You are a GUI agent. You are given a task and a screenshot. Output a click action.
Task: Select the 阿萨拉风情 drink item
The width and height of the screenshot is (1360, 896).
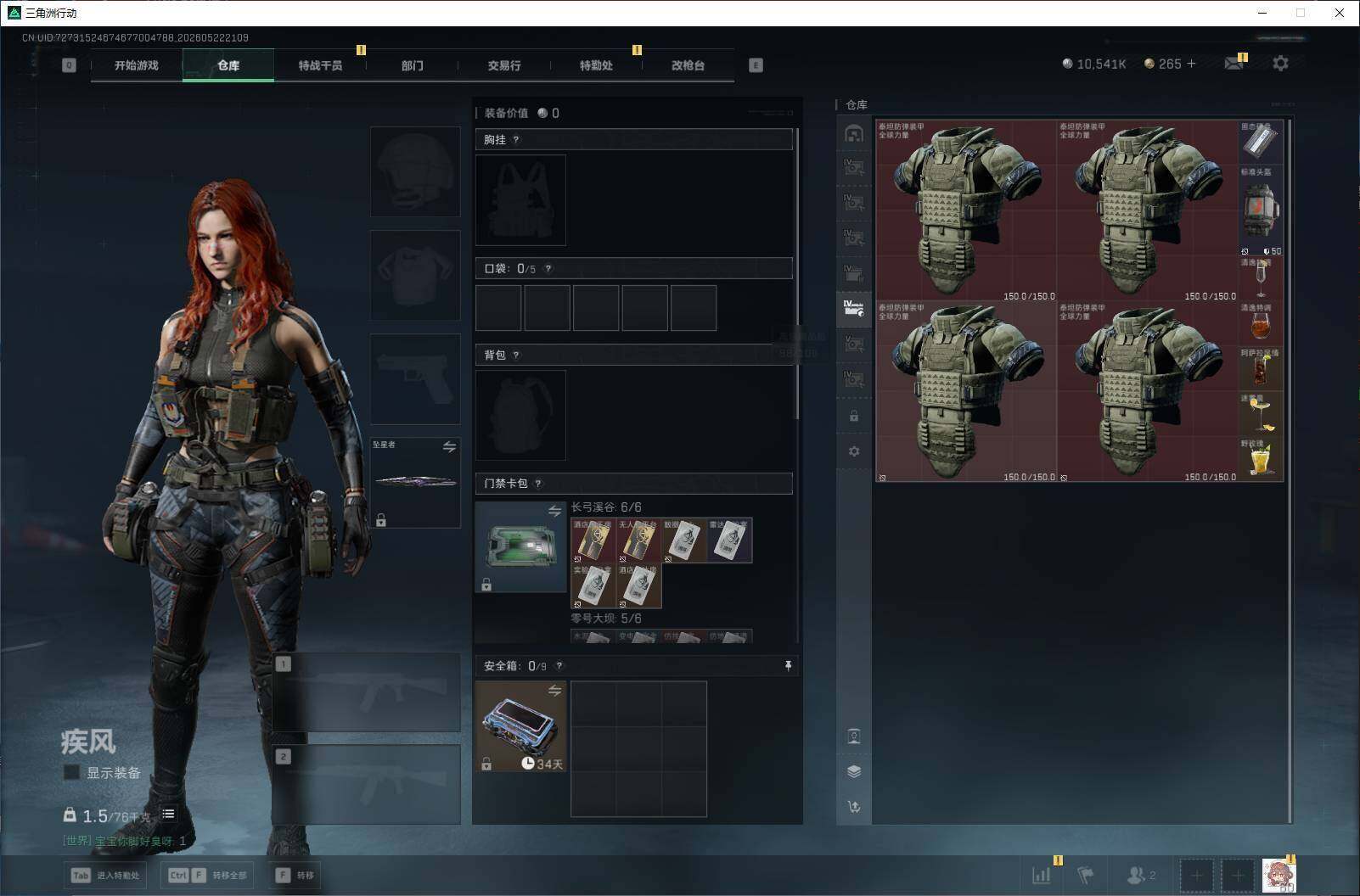[1261, 369]
